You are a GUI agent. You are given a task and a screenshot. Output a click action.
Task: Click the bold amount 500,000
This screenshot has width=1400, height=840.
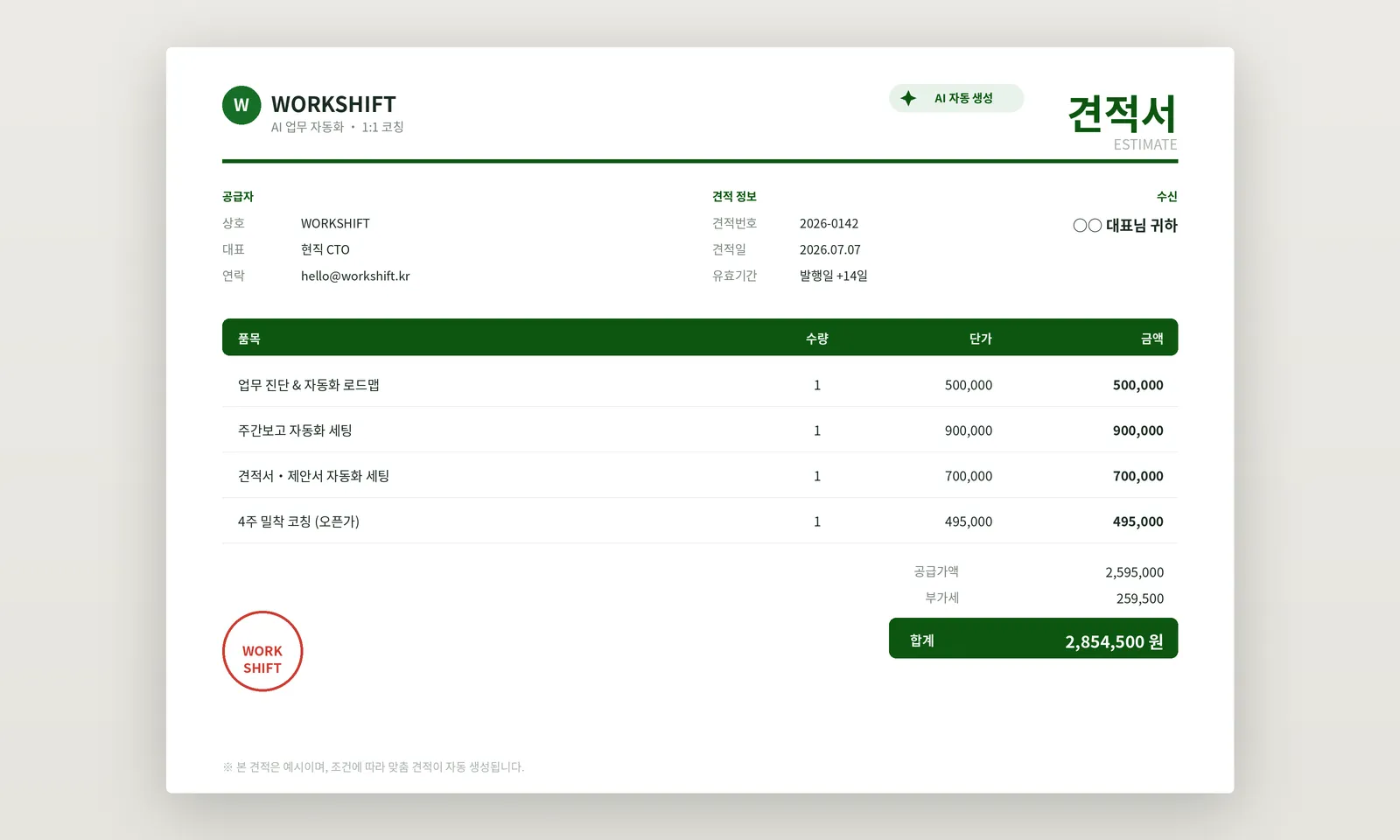[1138, 385]
